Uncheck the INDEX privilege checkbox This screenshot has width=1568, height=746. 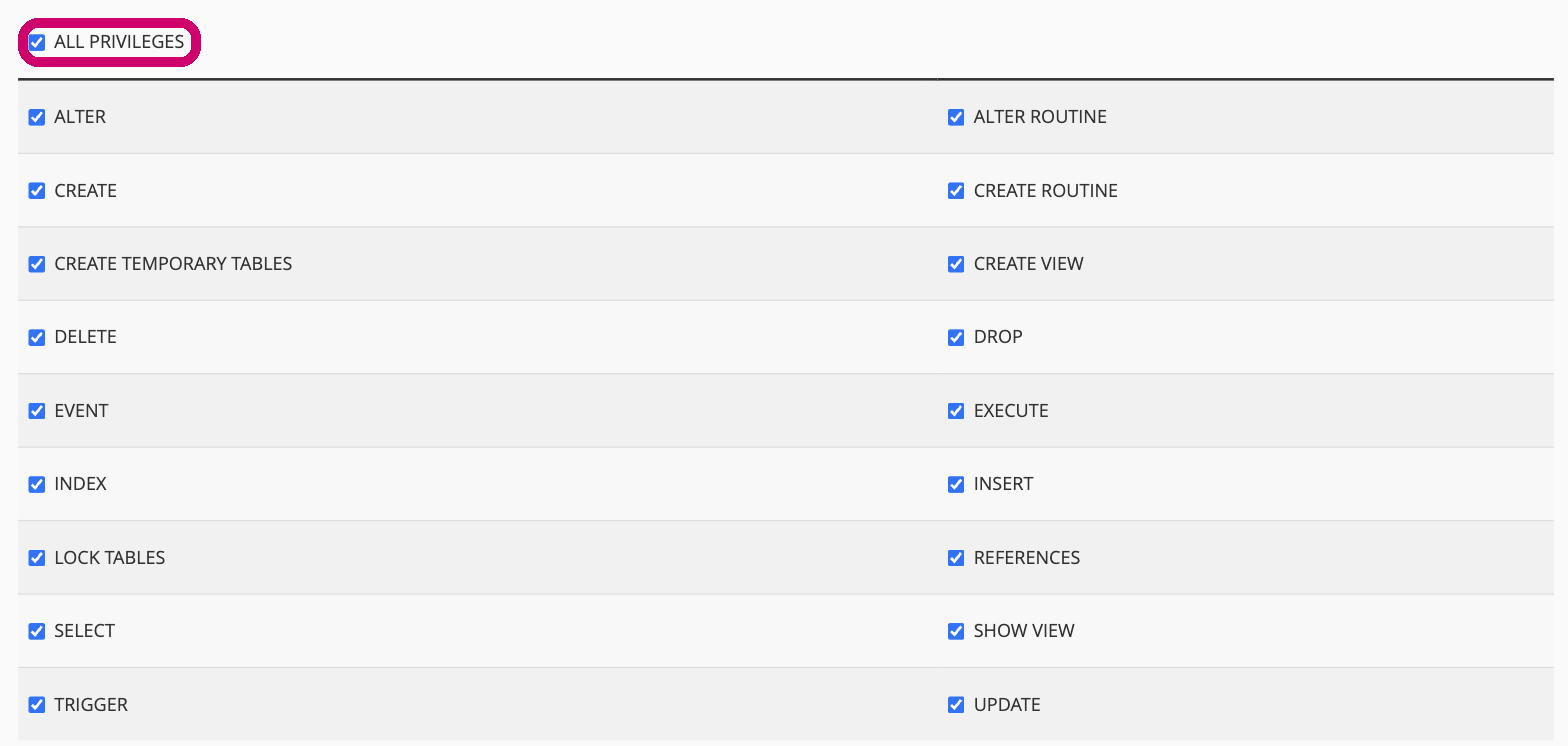[x=37, y=484]
